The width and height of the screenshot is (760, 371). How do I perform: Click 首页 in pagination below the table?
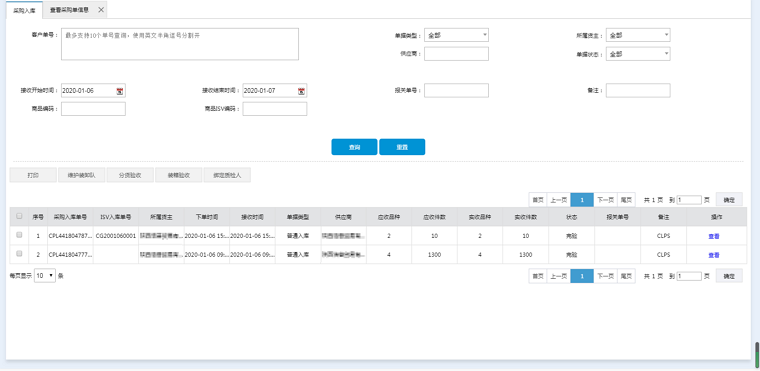(x=538, y=276)
